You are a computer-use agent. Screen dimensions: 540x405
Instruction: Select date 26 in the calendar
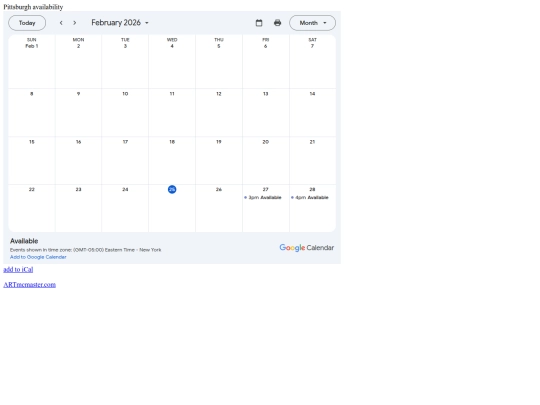[x=219, y=189]
